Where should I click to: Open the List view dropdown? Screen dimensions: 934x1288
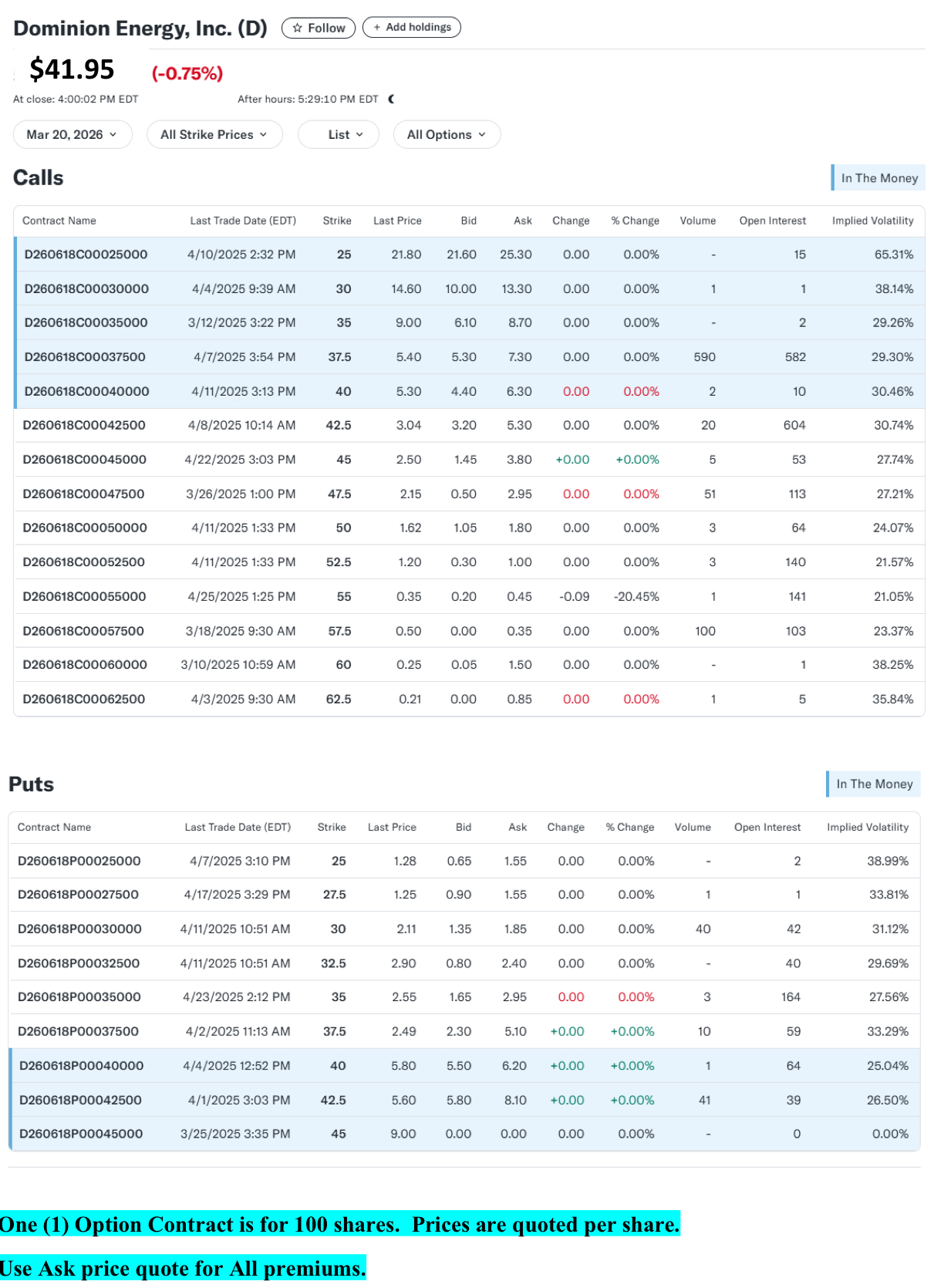point(339,134)
